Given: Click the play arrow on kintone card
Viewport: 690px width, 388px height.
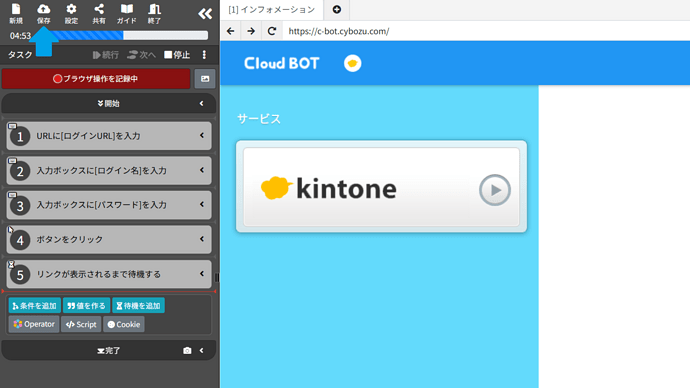Looking at the screenshot, I should click(x=495, y=190).
